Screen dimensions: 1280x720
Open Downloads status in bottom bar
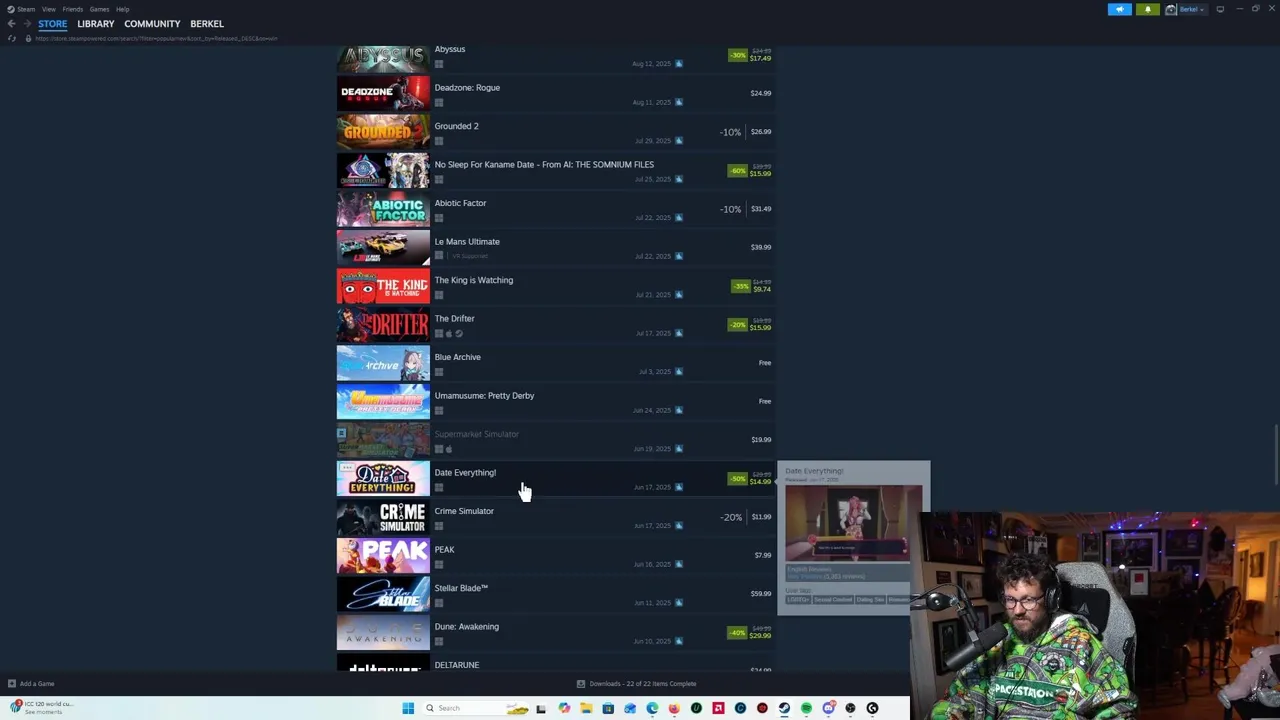point(637,684)
